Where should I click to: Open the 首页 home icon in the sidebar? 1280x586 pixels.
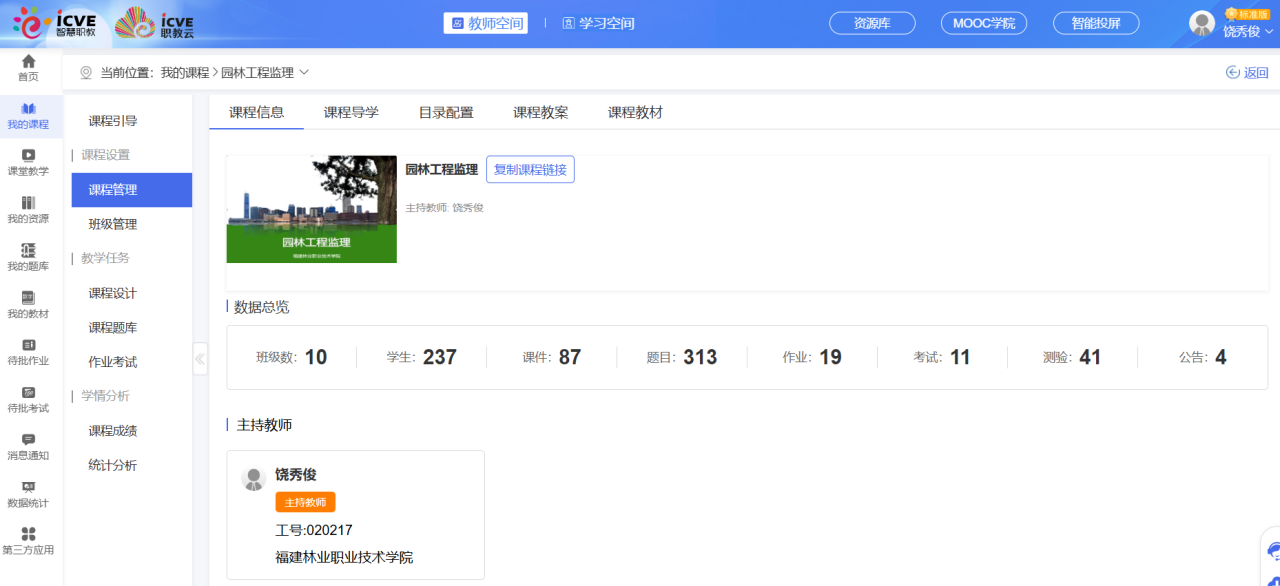click(28, 62)
